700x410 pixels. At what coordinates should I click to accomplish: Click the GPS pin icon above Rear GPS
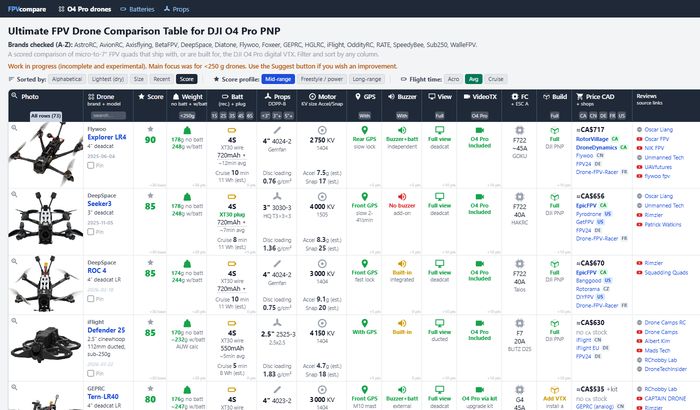pyautogui.click(x=365, y=130)
